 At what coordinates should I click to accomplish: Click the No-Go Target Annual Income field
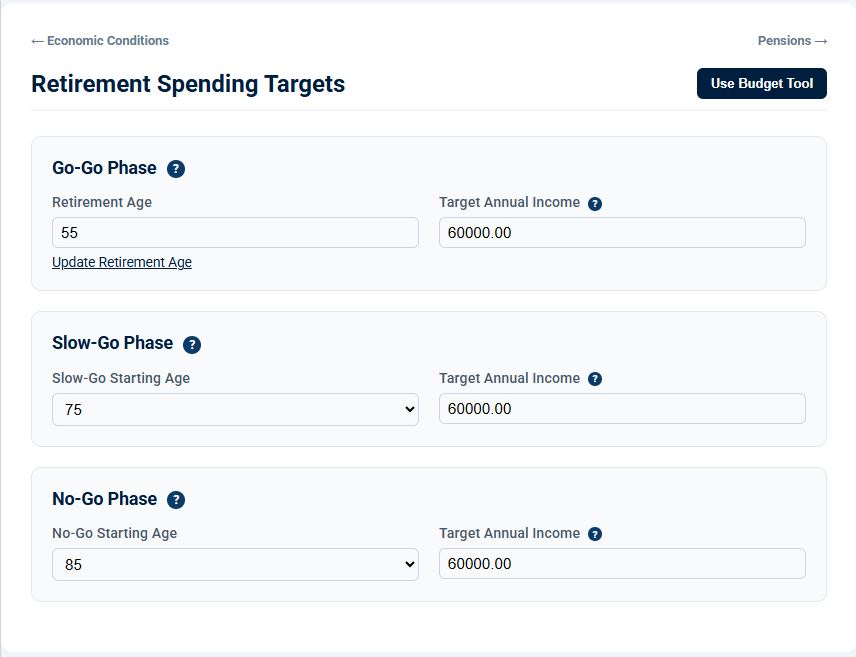pos(622,564)
